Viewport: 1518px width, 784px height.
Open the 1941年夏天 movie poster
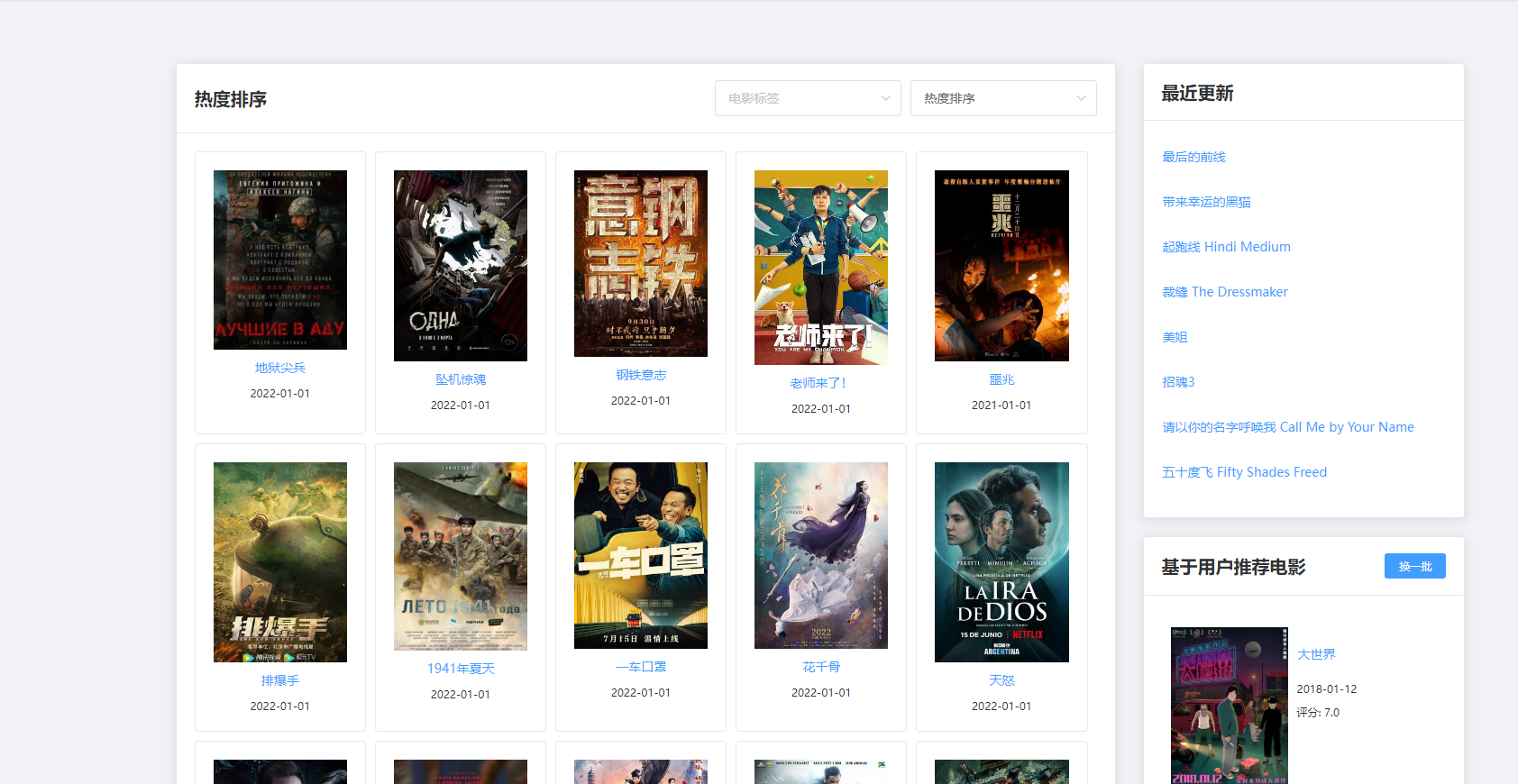pyautogui.click(x=461, y=556)
